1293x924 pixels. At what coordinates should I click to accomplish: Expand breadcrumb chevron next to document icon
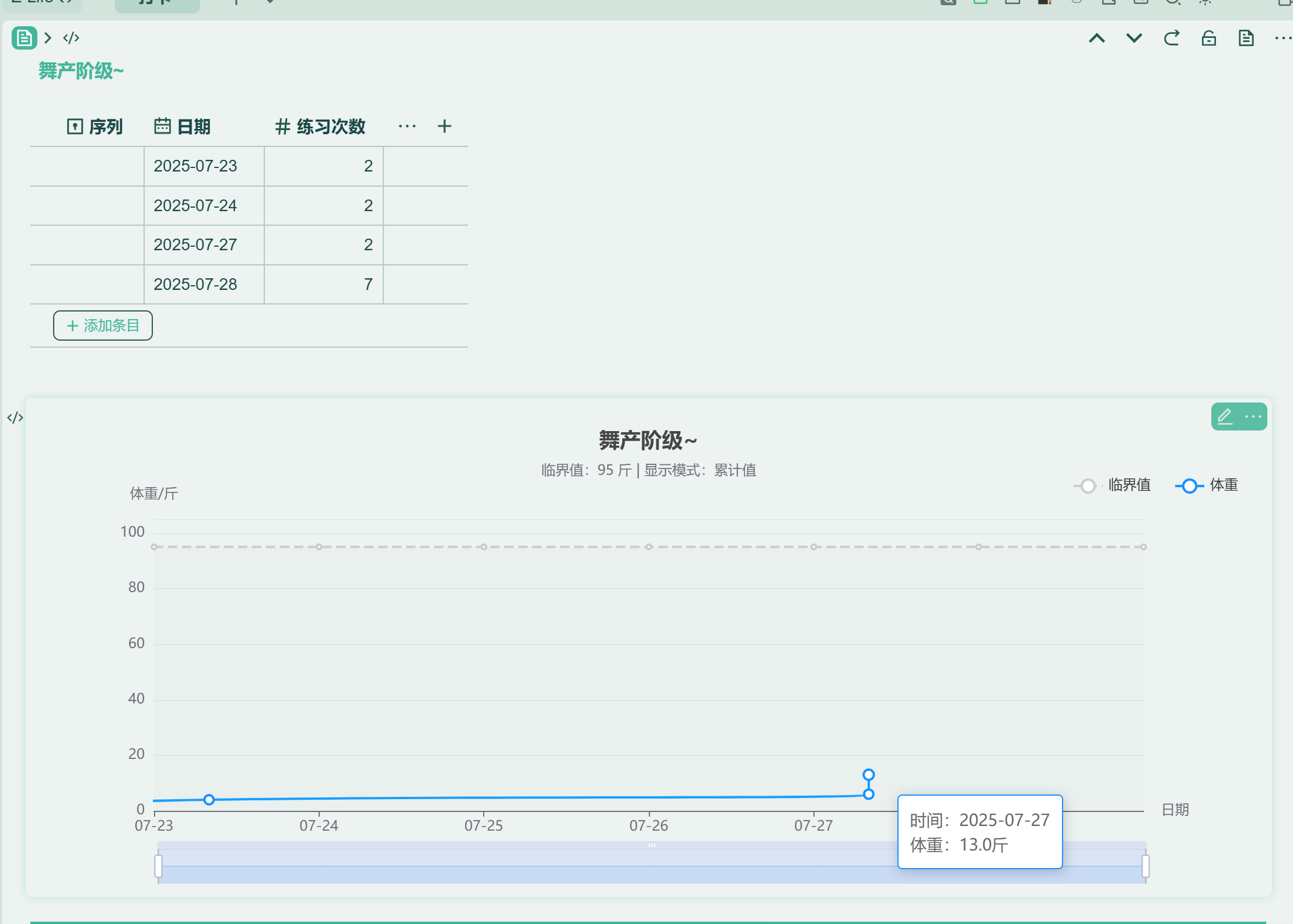tap(48, 38)
